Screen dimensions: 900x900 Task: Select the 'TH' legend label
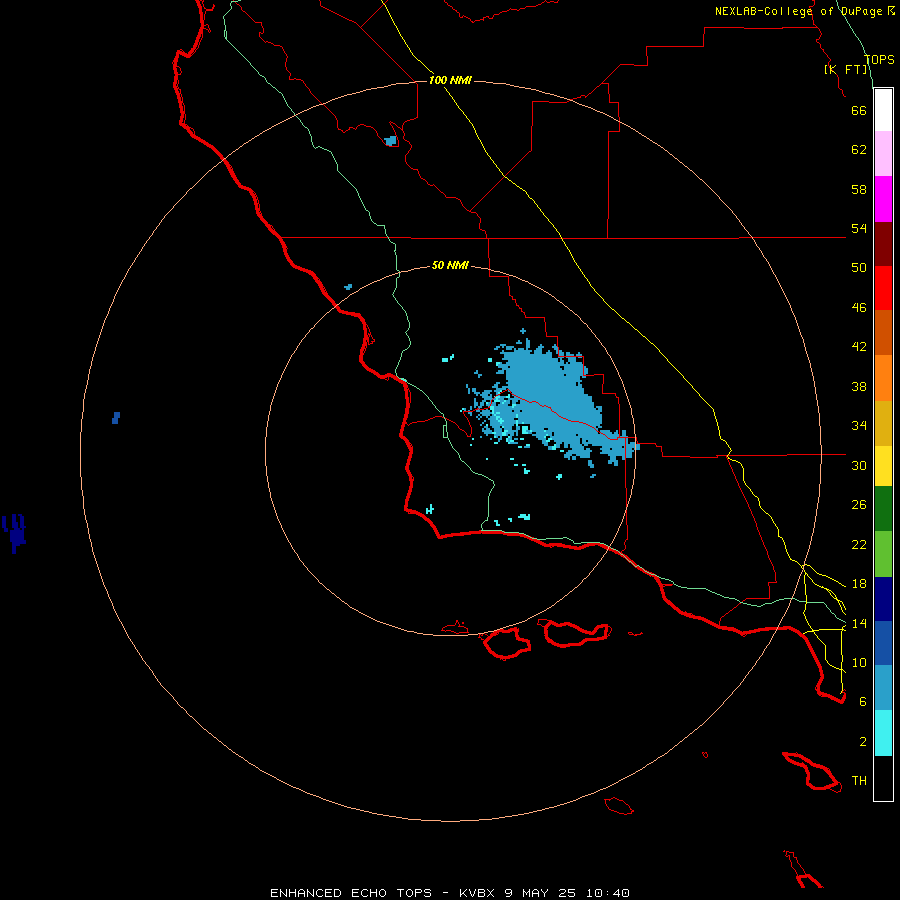coord(859,781)
